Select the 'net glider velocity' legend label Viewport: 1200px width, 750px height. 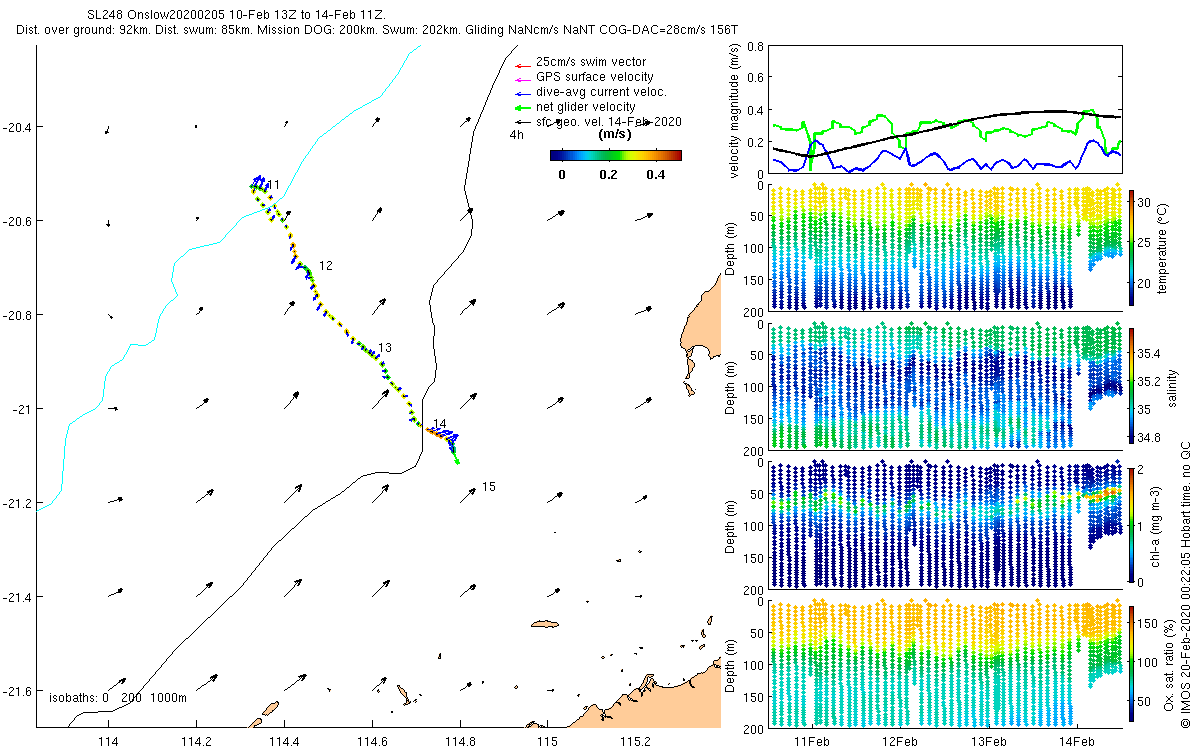pyautogui.click(x=586, y=107)
